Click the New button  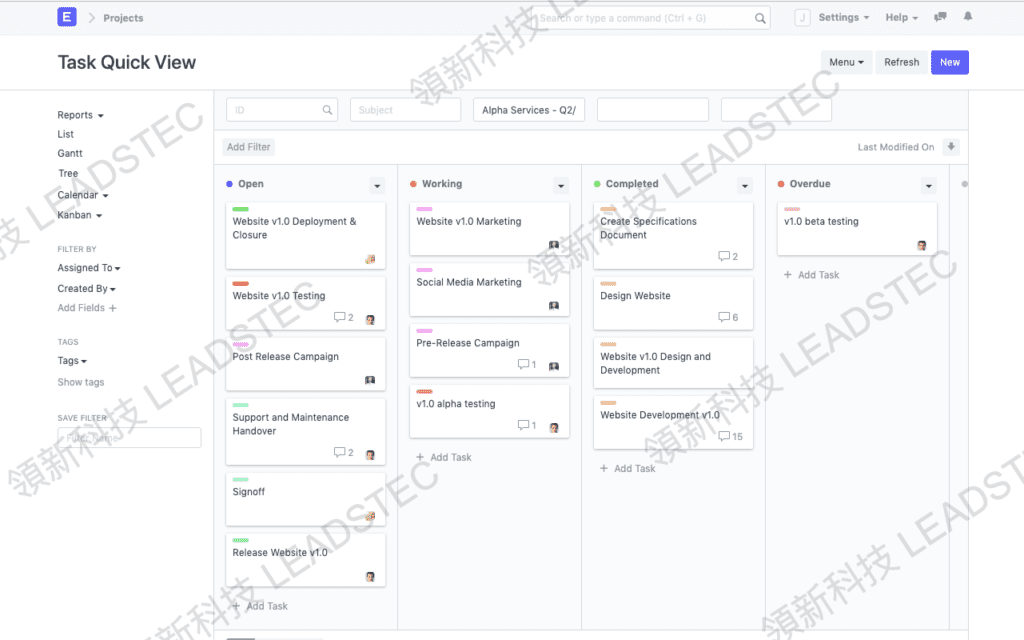coord(949,62)
